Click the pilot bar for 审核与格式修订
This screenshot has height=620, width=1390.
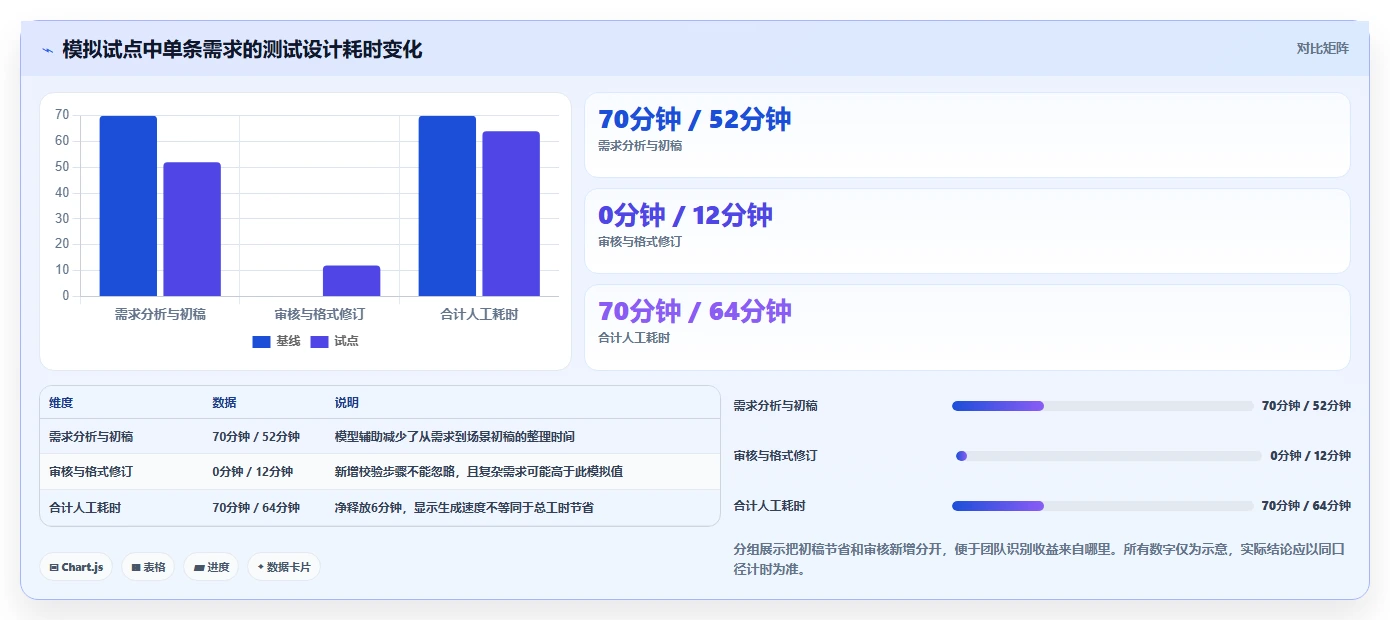click(x=351, y=281)
